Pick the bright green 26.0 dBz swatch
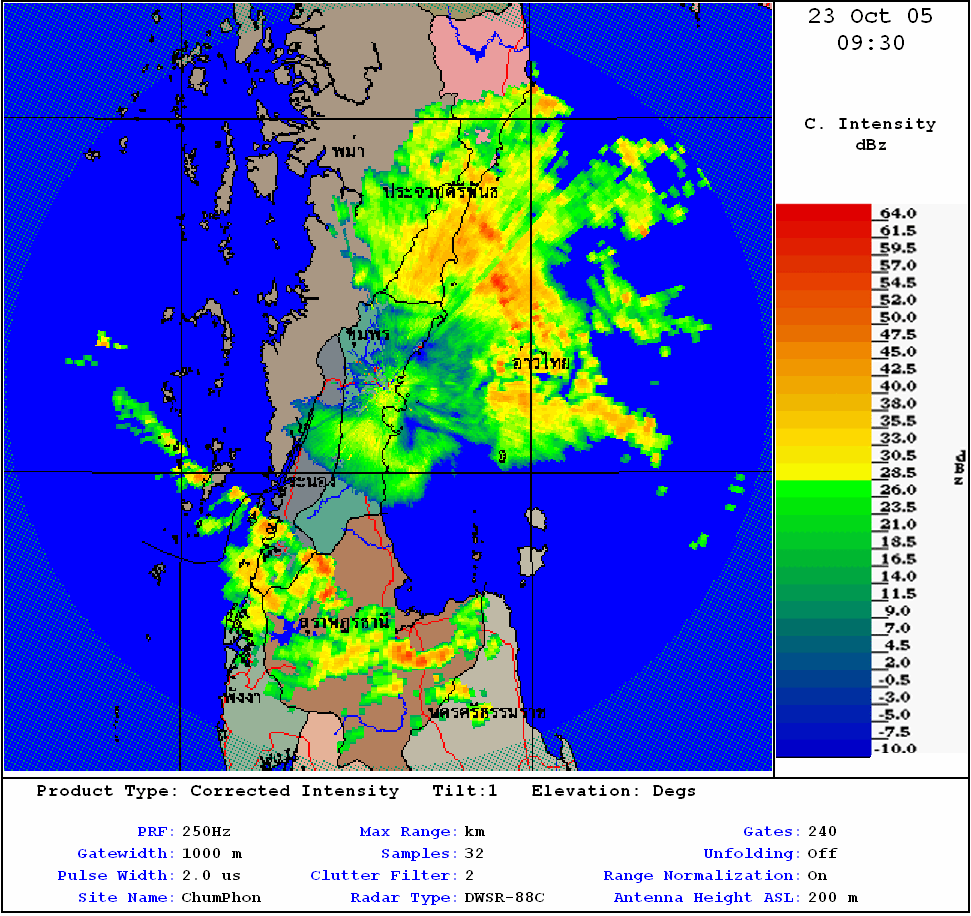Screen dimensions: 971x916 click(x=824, y=489)
